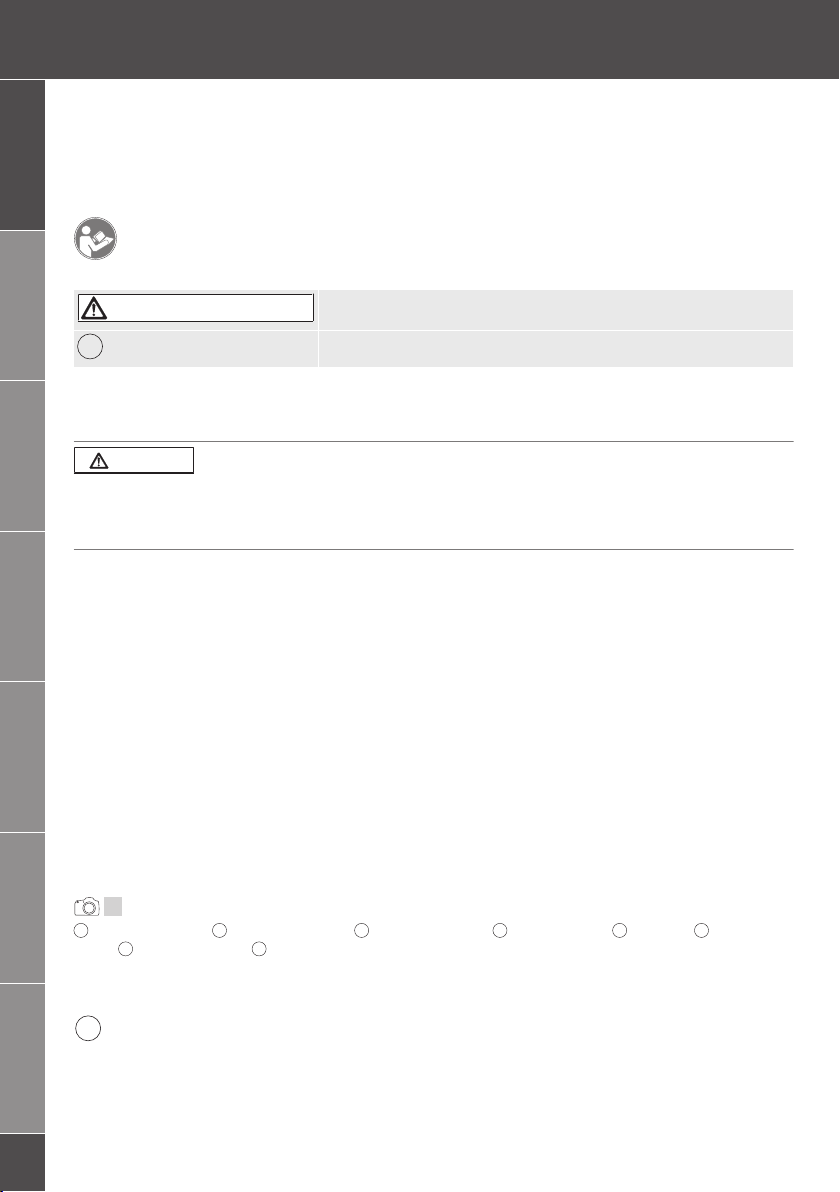
Task: Open the small dark tab at the sidebar's end
Action: (23, 1162)
